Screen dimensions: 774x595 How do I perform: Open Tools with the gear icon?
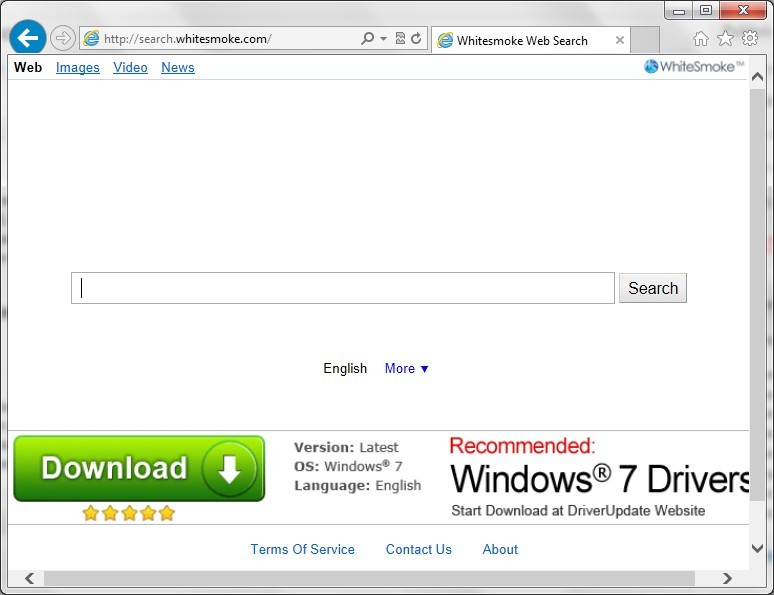coord(750,39)
